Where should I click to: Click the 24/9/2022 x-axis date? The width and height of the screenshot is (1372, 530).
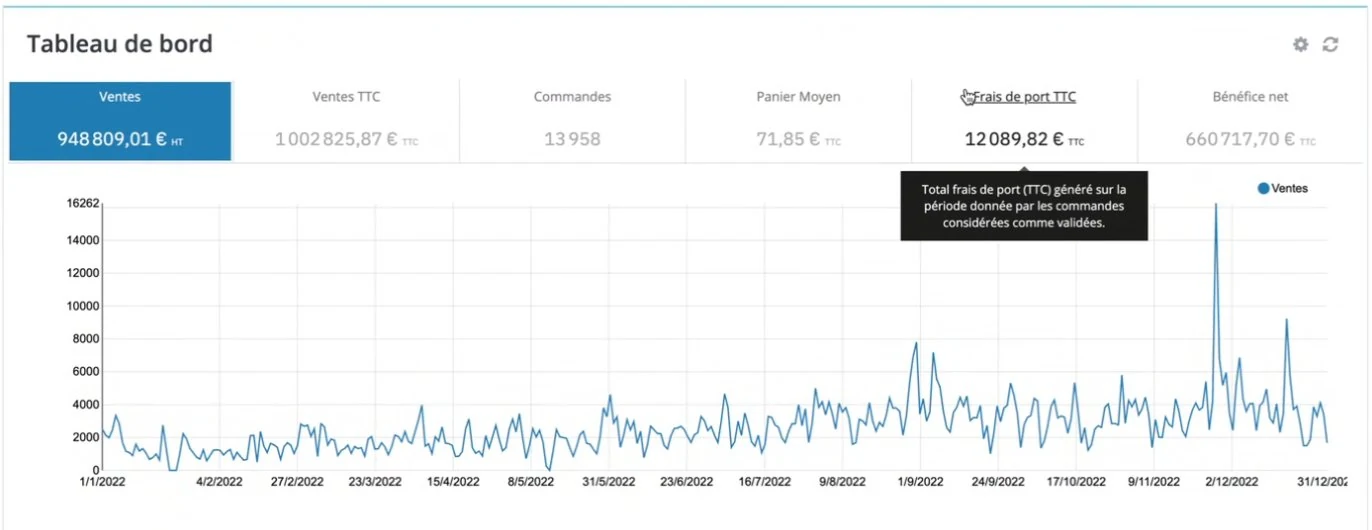pyautogui.click(x=998, y=481)
